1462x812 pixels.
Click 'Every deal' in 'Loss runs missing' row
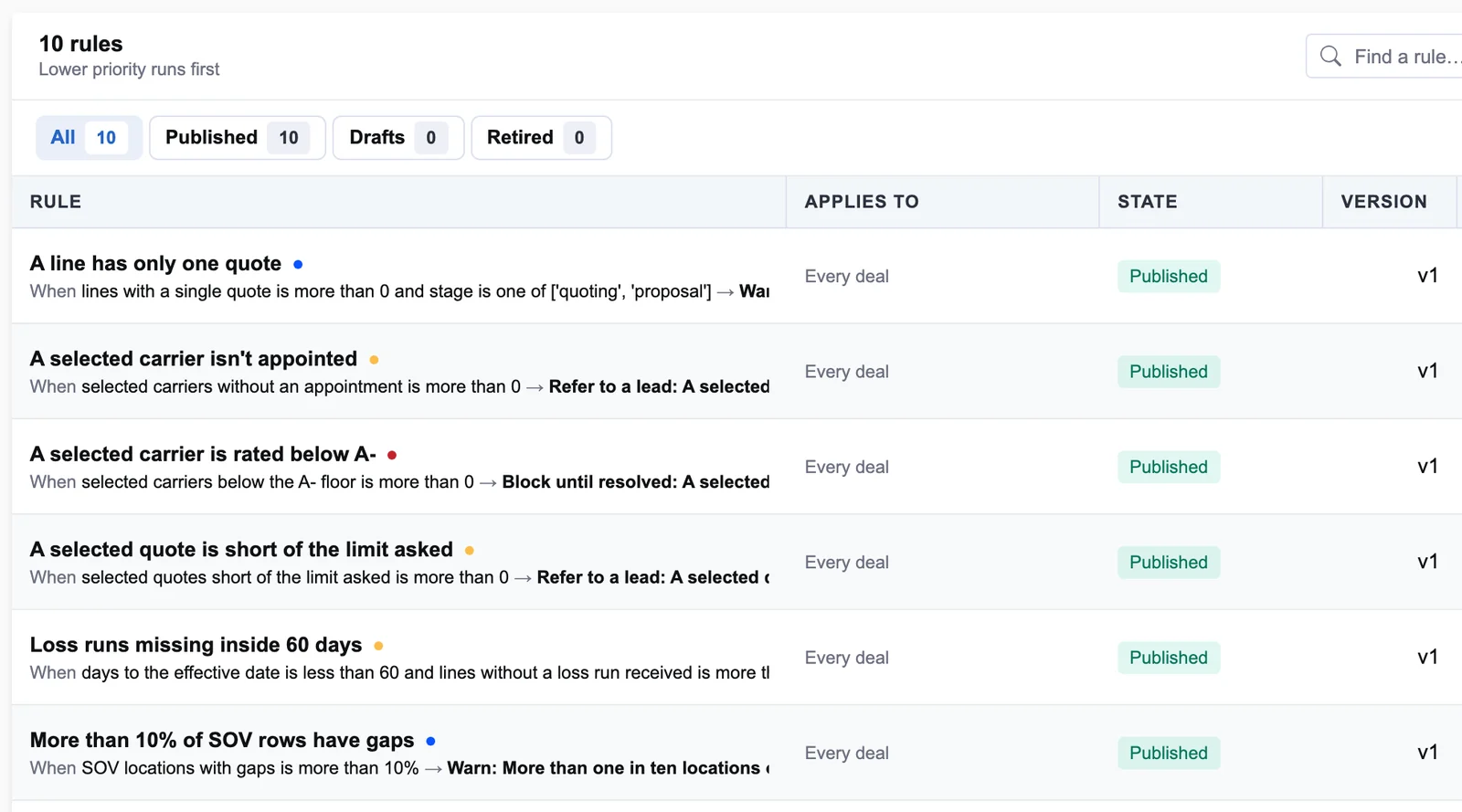tap(847, 658)
